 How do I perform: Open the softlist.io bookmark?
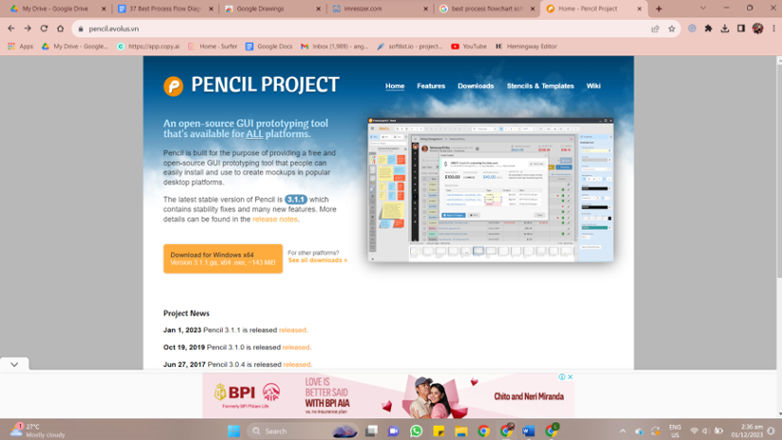point(410,46)
